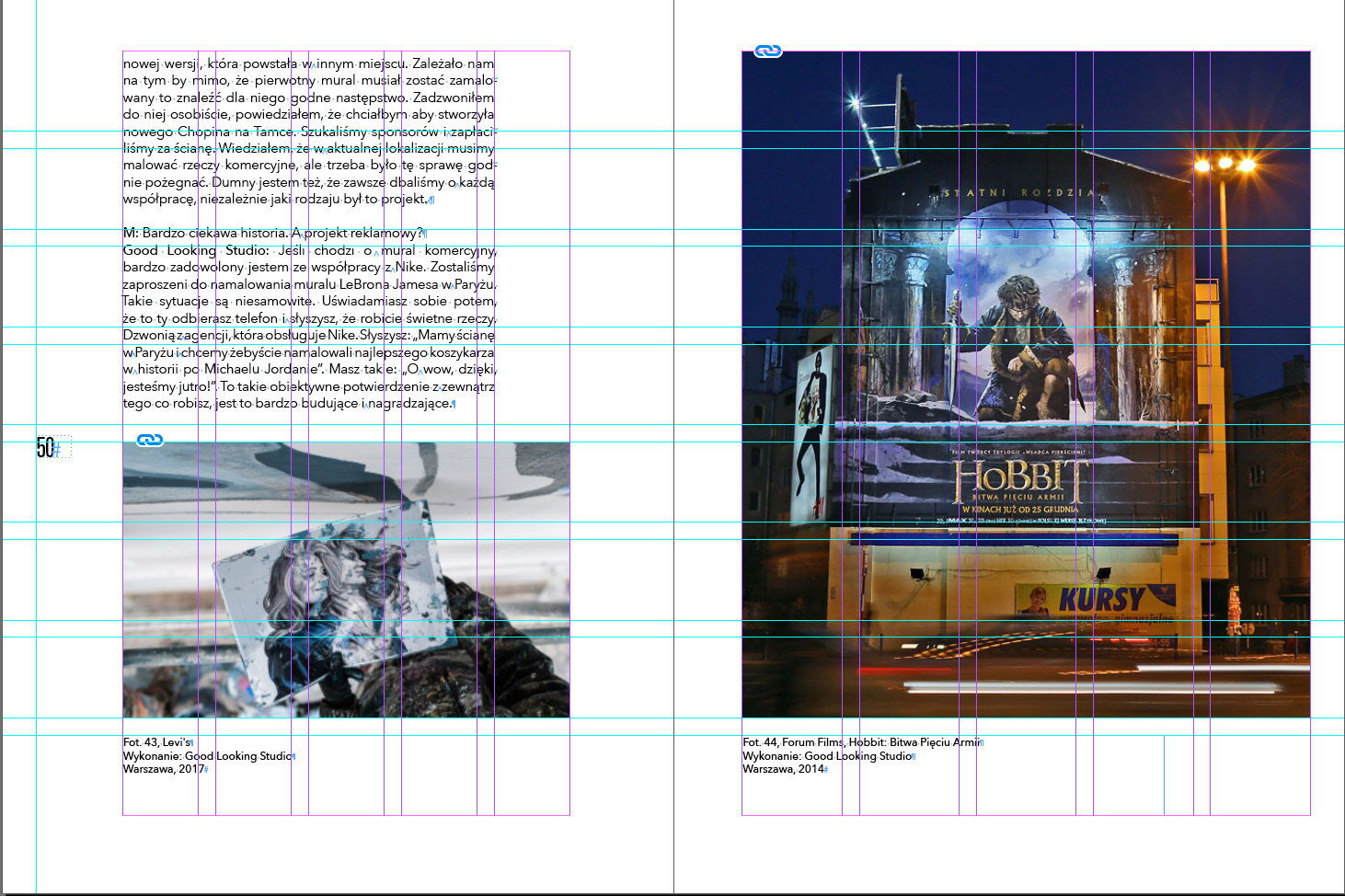Viewport: 1345px width, 896px height.
Task: Select the Levi's painting photo frame
Action: 346,580
